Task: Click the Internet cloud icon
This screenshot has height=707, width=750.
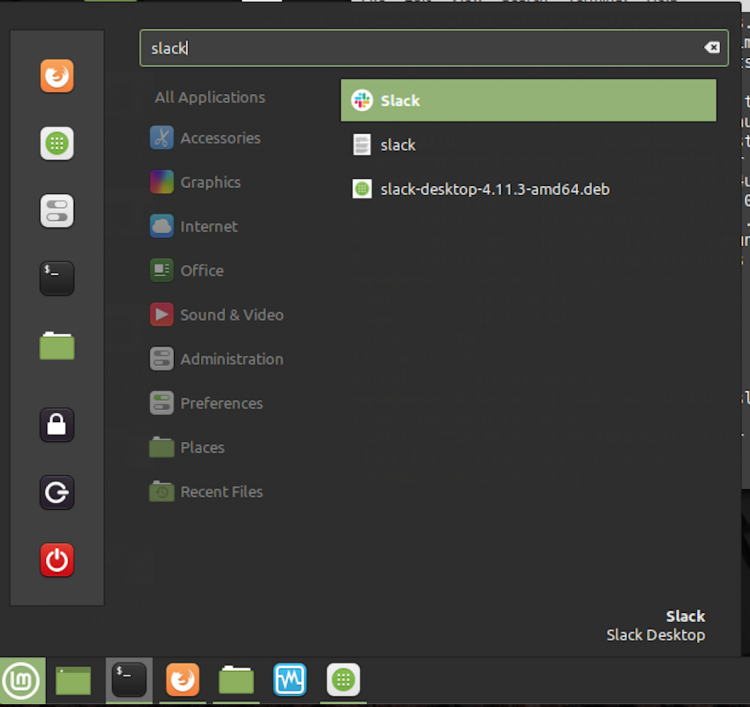Action: [162, 226]
